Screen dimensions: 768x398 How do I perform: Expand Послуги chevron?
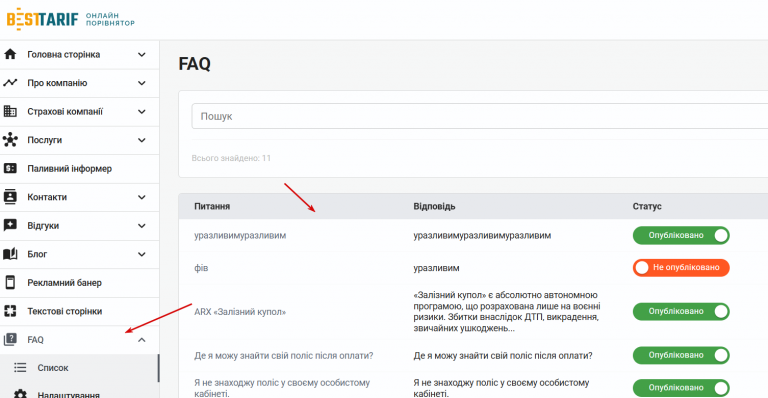pos(142,140)
